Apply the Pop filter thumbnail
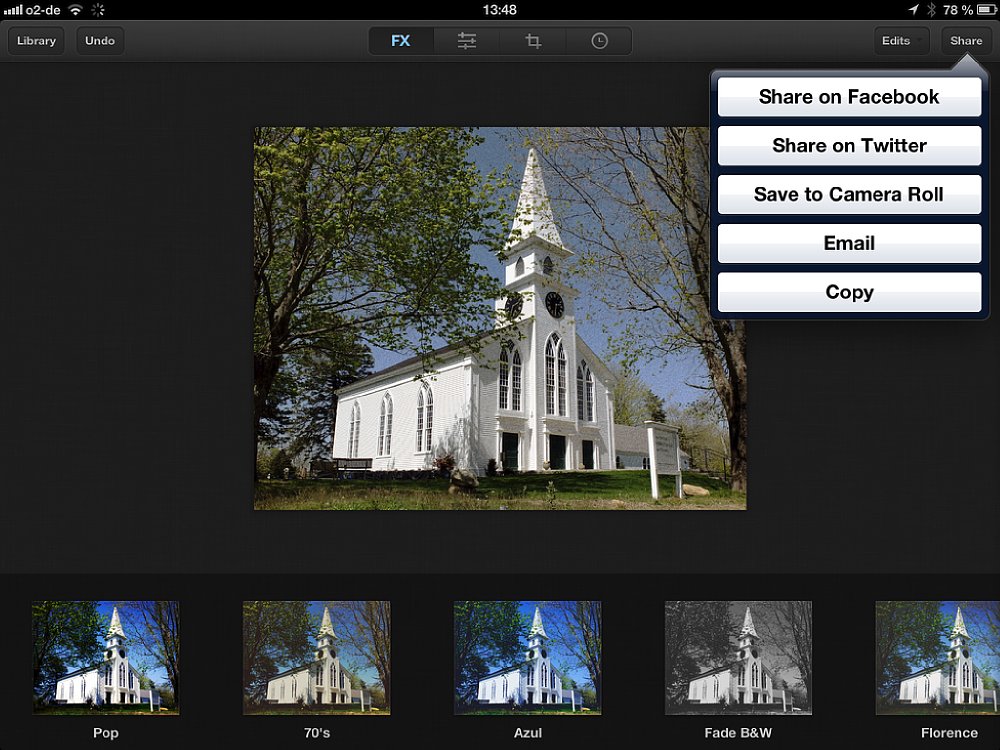Viewport: 1000px width, 750px height. coord(106,657)
